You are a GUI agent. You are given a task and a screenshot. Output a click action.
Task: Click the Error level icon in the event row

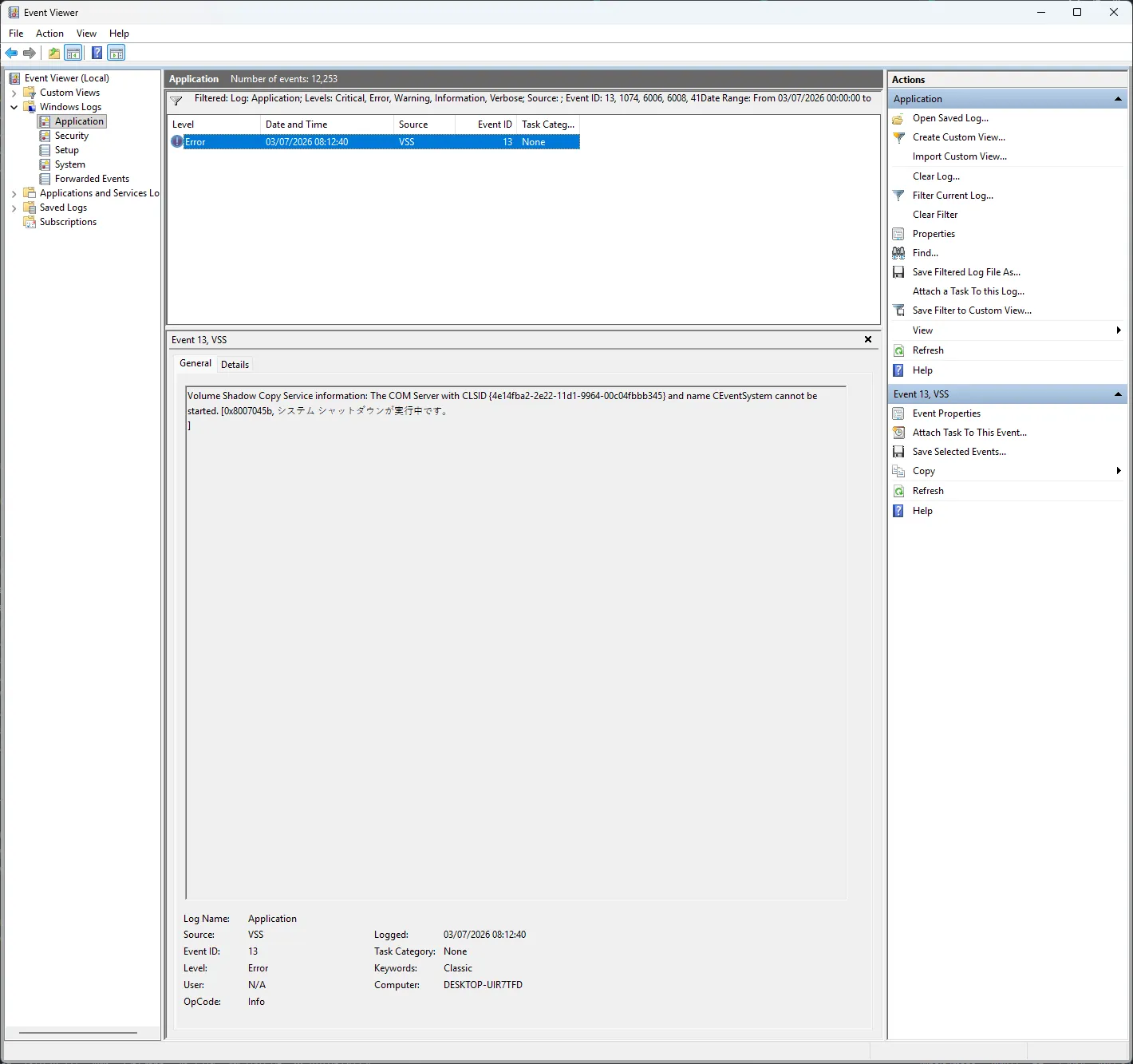click(177, 142)
